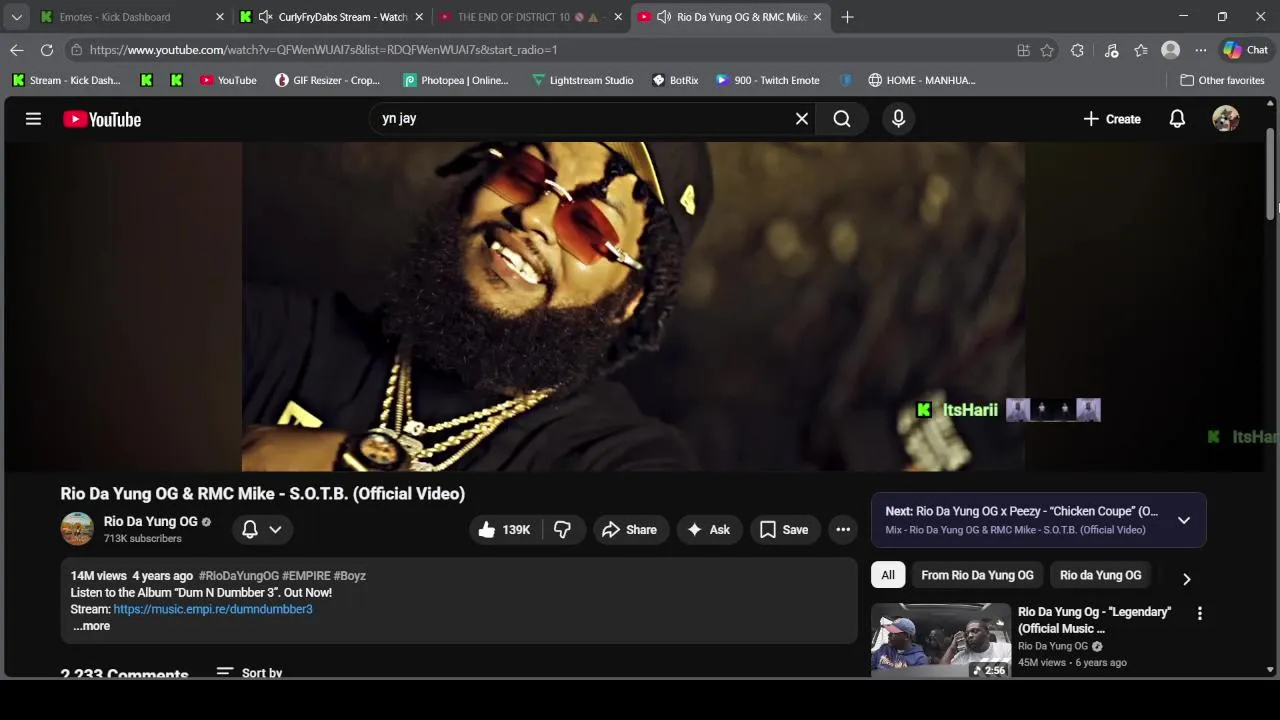This screenshot has height=720, width=1280.
Task: Select the All filter chip
Action: [x=888, y=575]
